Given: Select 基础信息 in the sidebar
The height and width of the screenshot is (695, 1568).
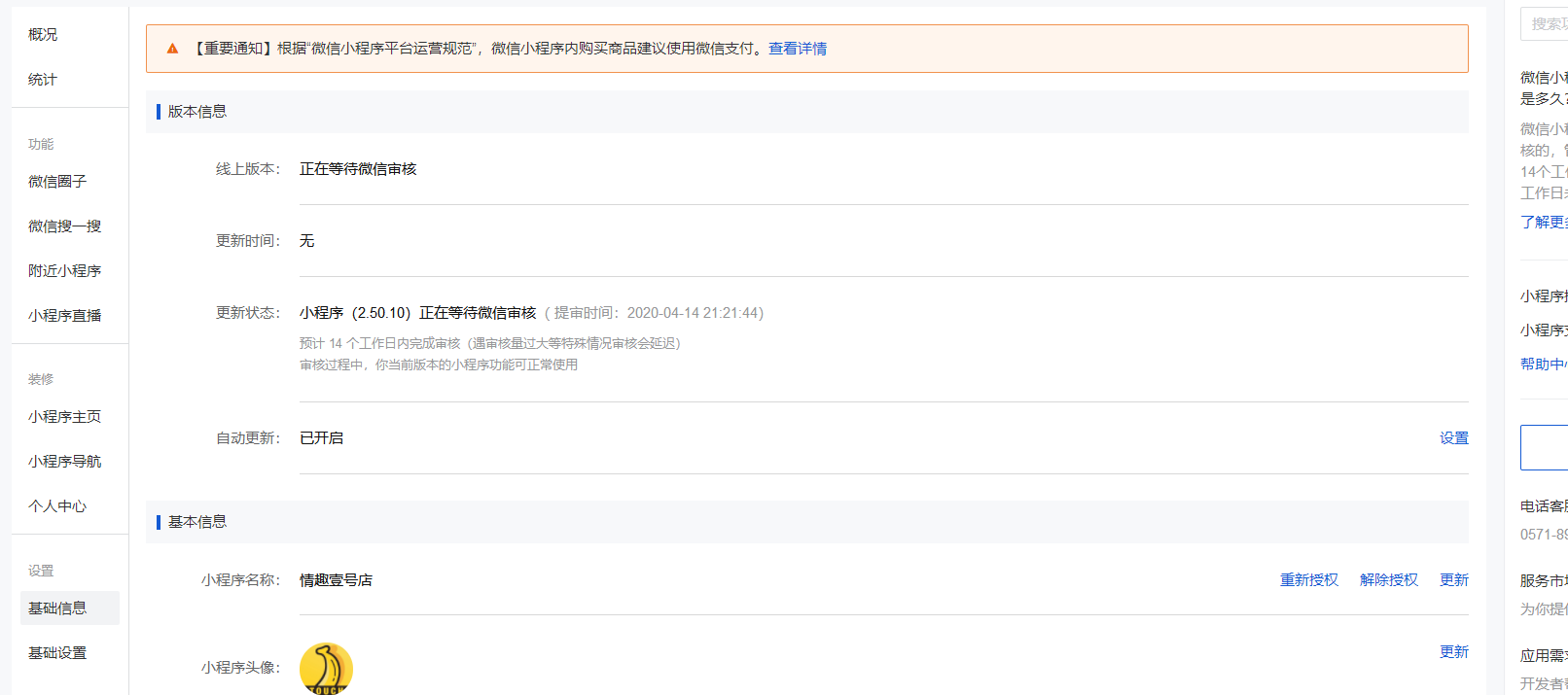Looking at the screenshot, I should [70, 608].
